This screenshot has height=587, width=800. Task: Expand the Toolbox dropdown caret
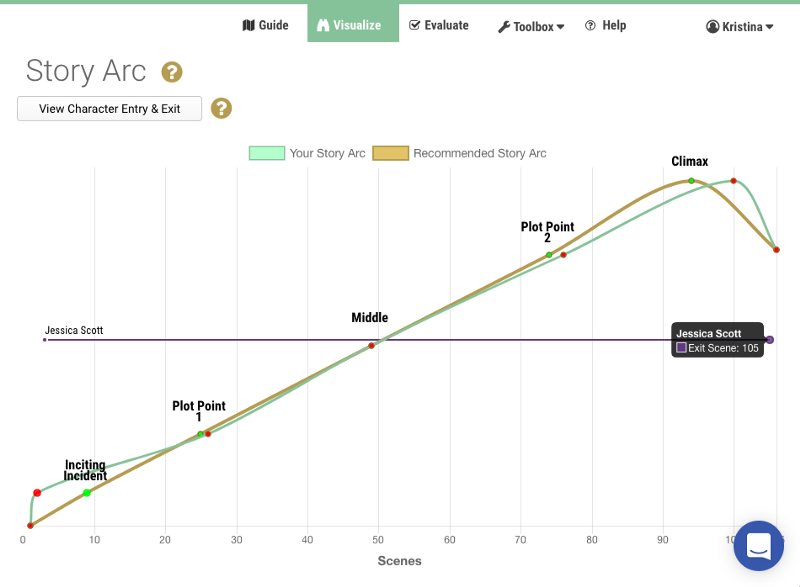pos(561,27)
